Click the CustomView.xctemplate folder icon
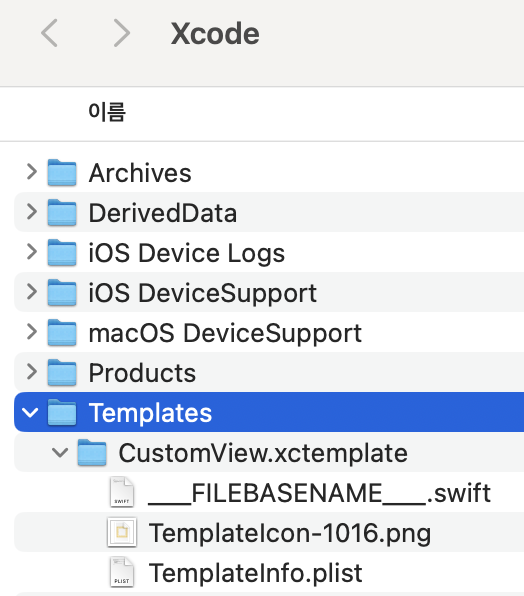 coord(92,452)
